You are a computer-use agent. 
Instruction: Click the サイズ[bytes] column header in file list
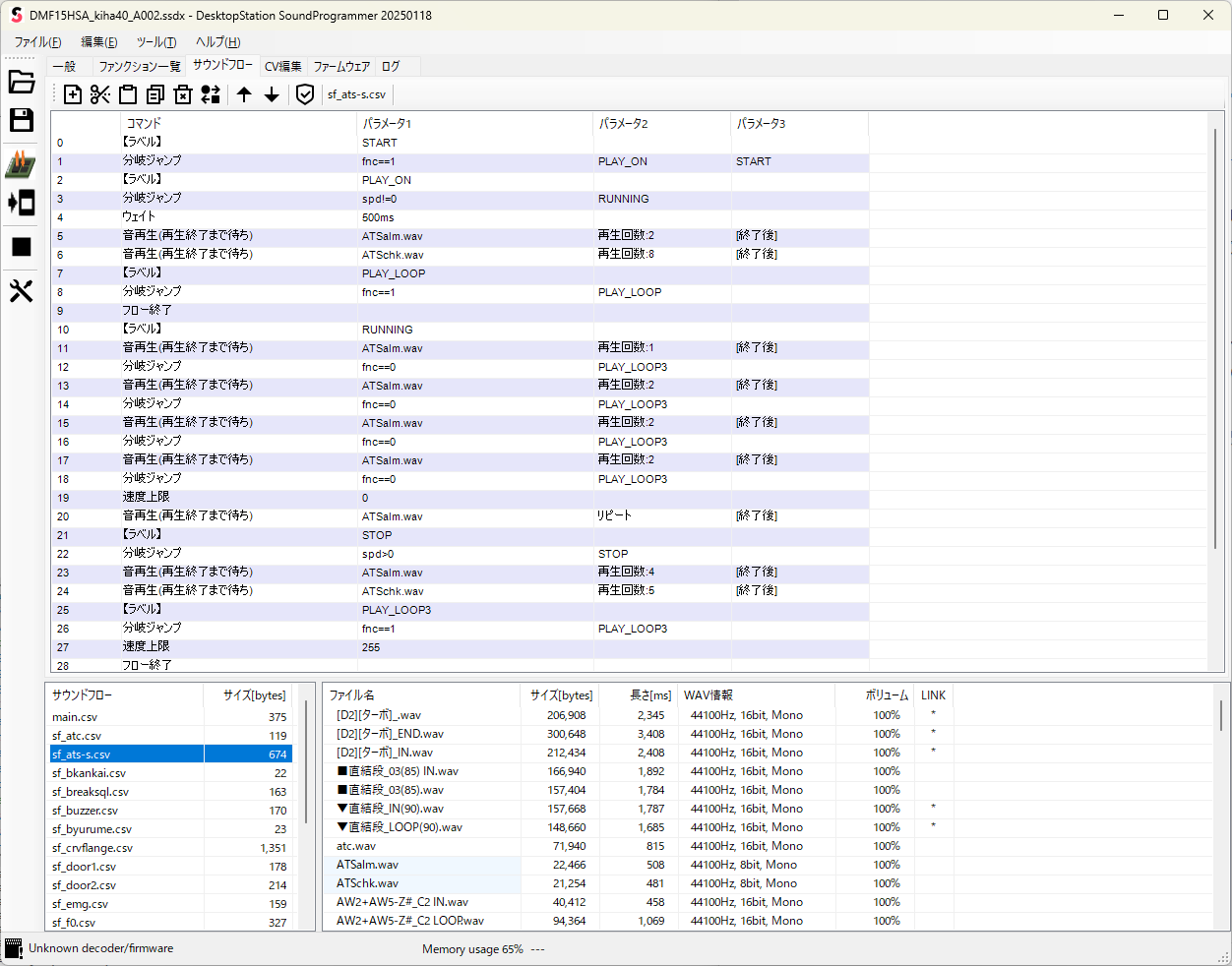tap(561, 695)
